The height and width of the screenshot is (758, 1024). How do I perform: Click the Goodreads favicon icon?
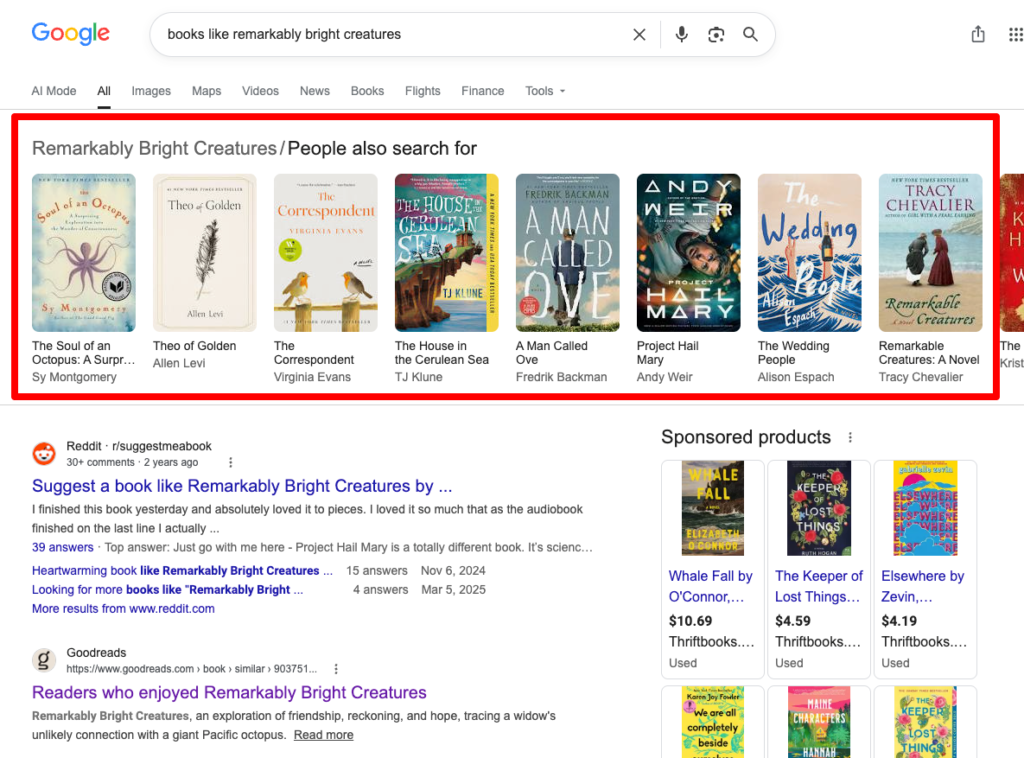pyautogui.click(x=44, y=660)
